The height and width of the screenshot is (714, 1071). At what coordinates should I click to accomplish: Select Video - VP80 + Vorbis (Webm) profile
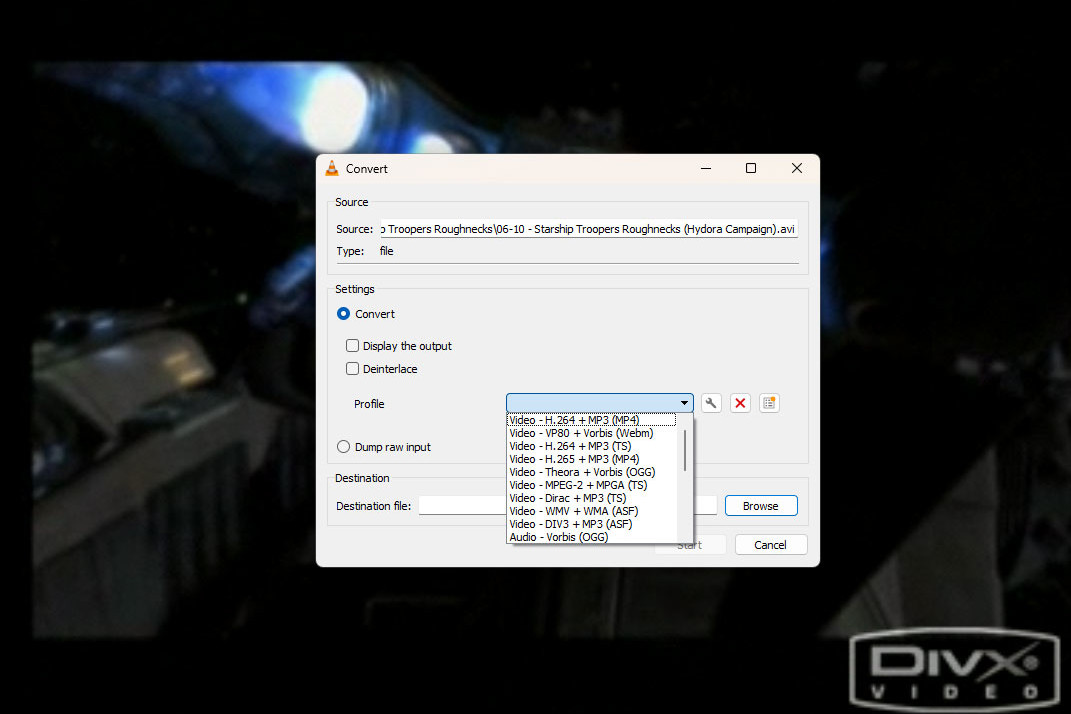pyautogui.click(x=580, y=432)
